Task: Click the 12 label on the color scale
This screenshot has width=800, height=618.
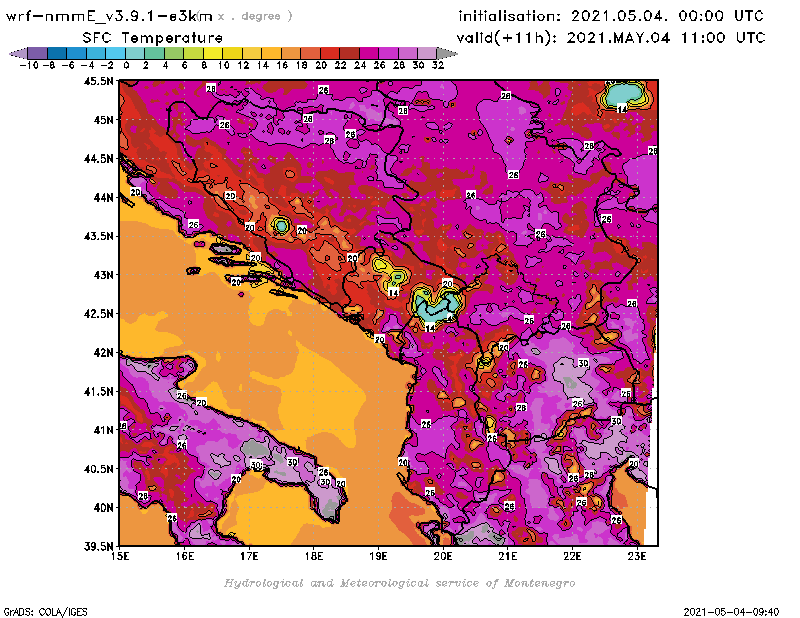Action: point(243,65)
